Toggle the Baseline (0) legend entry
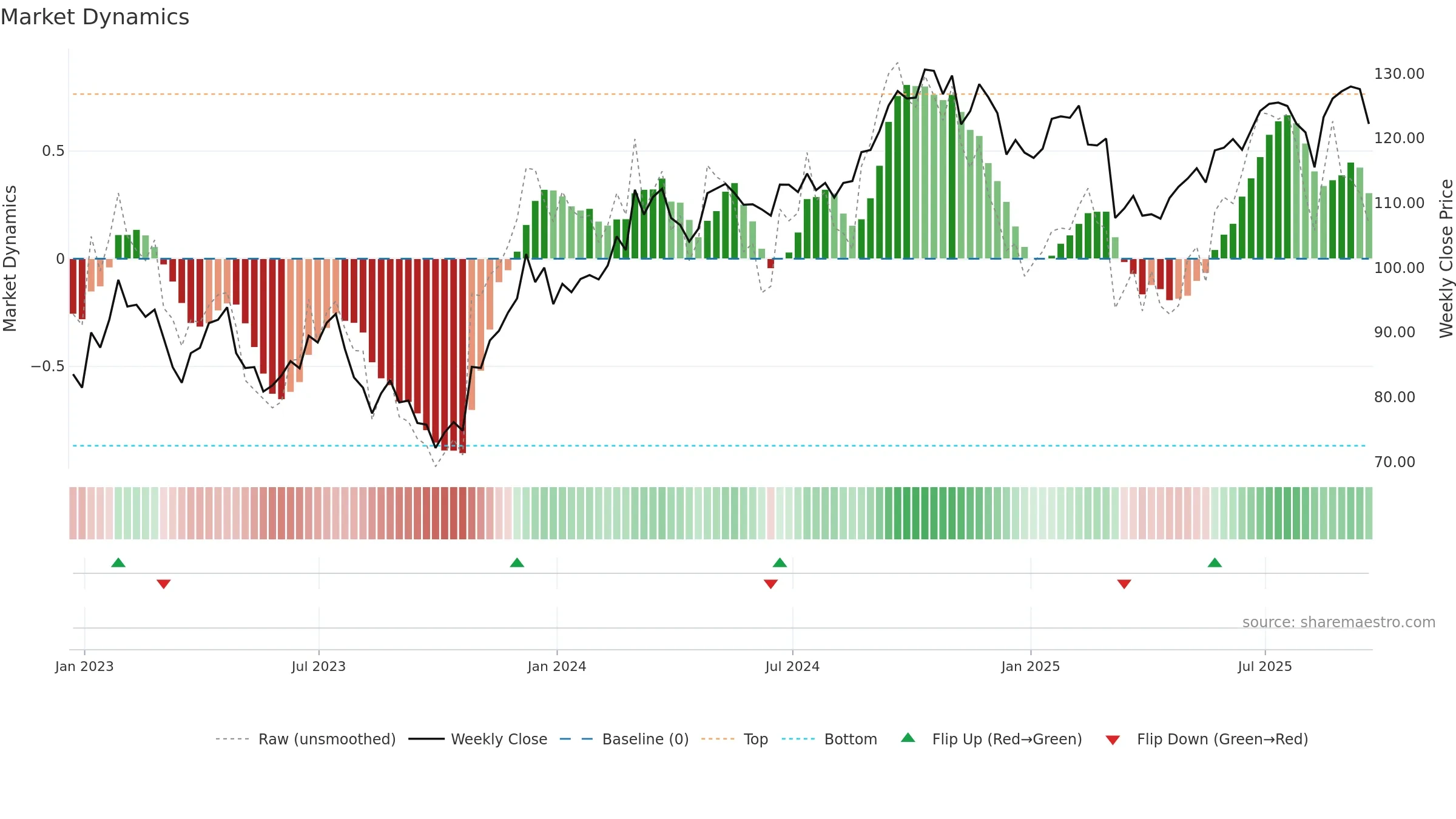This screenshot has height=819, width=1456. point(624,739)
